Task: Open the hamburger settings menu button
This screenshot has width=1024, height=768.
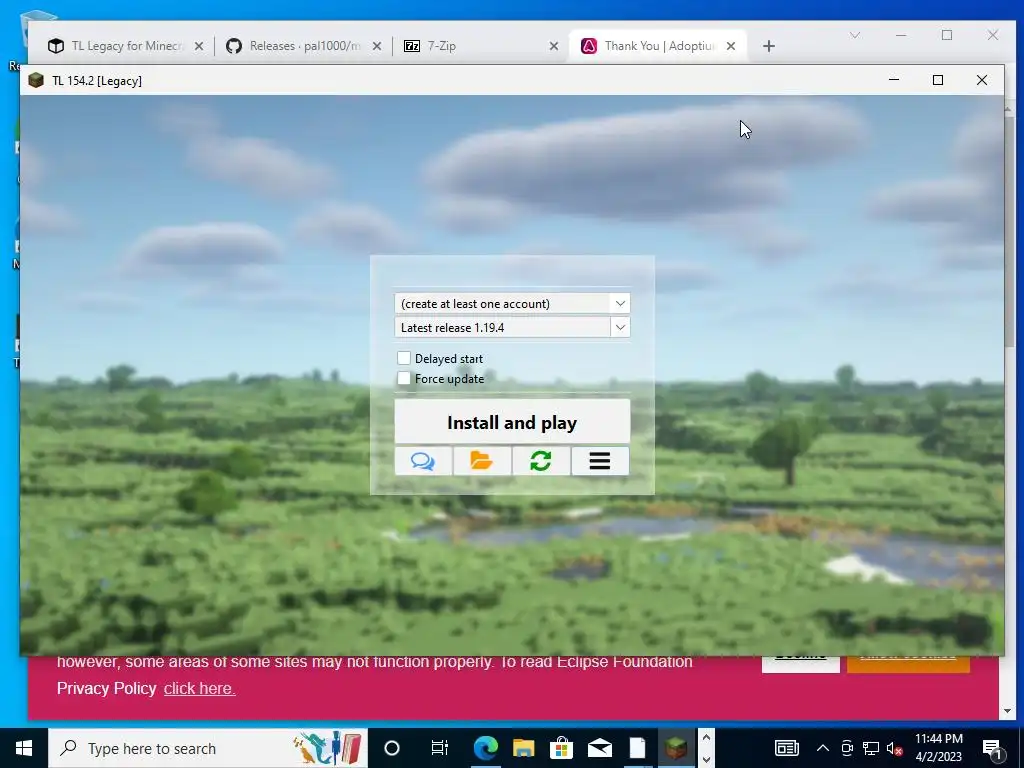Action: pyautogui.click(x=600, y=461)
